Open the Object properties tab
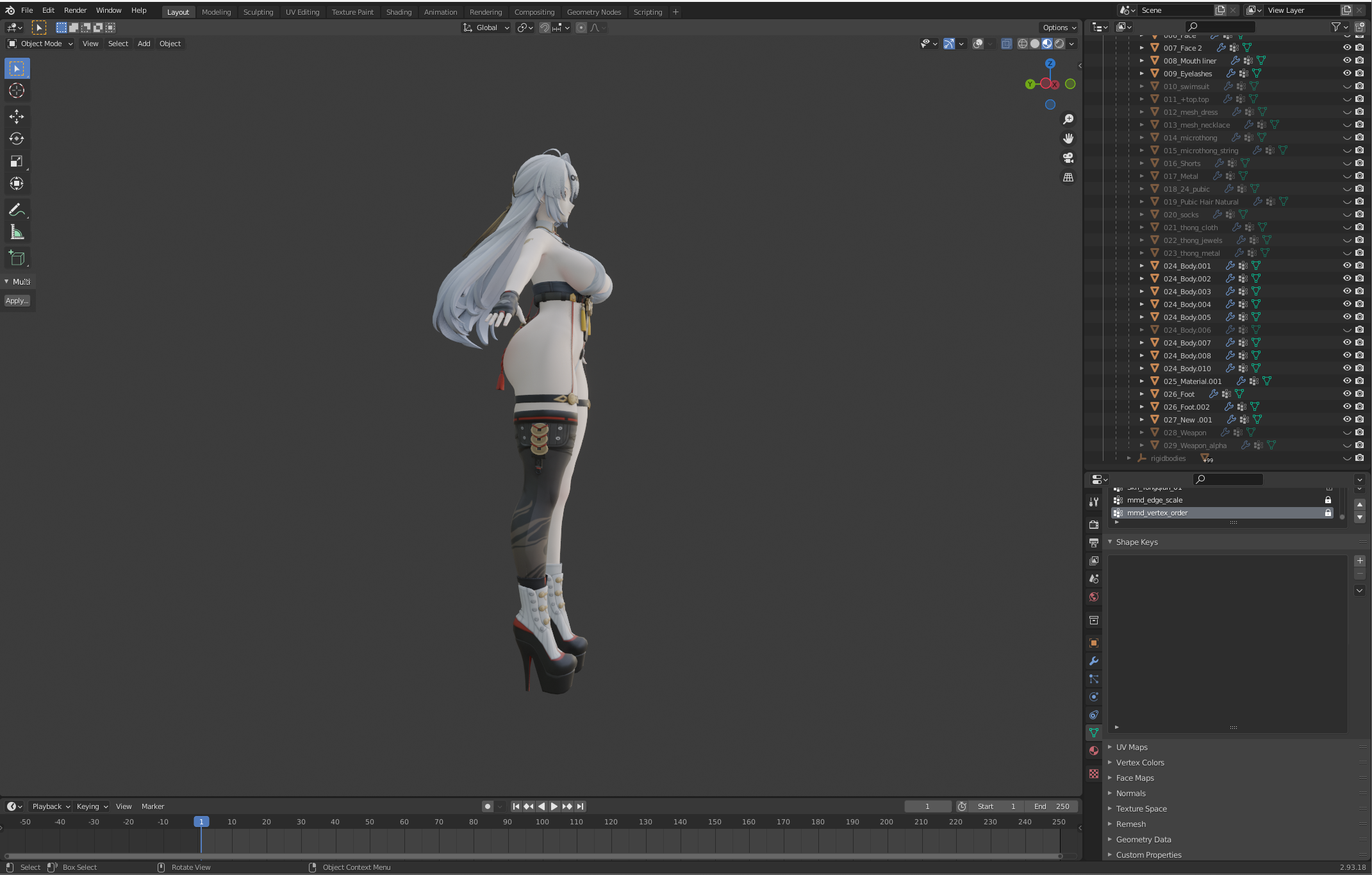This screenshot has width=1372, height=875. pos(1094,643)
